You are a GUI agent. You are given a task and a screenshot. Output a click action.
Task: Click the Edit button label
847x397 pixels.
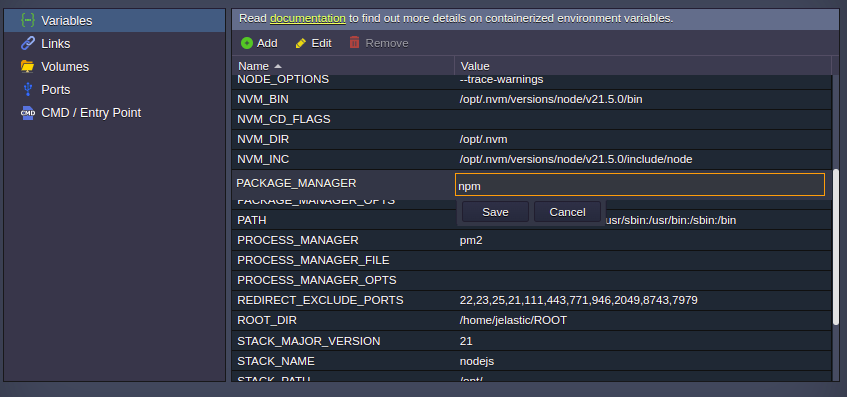tap(321, 43)
